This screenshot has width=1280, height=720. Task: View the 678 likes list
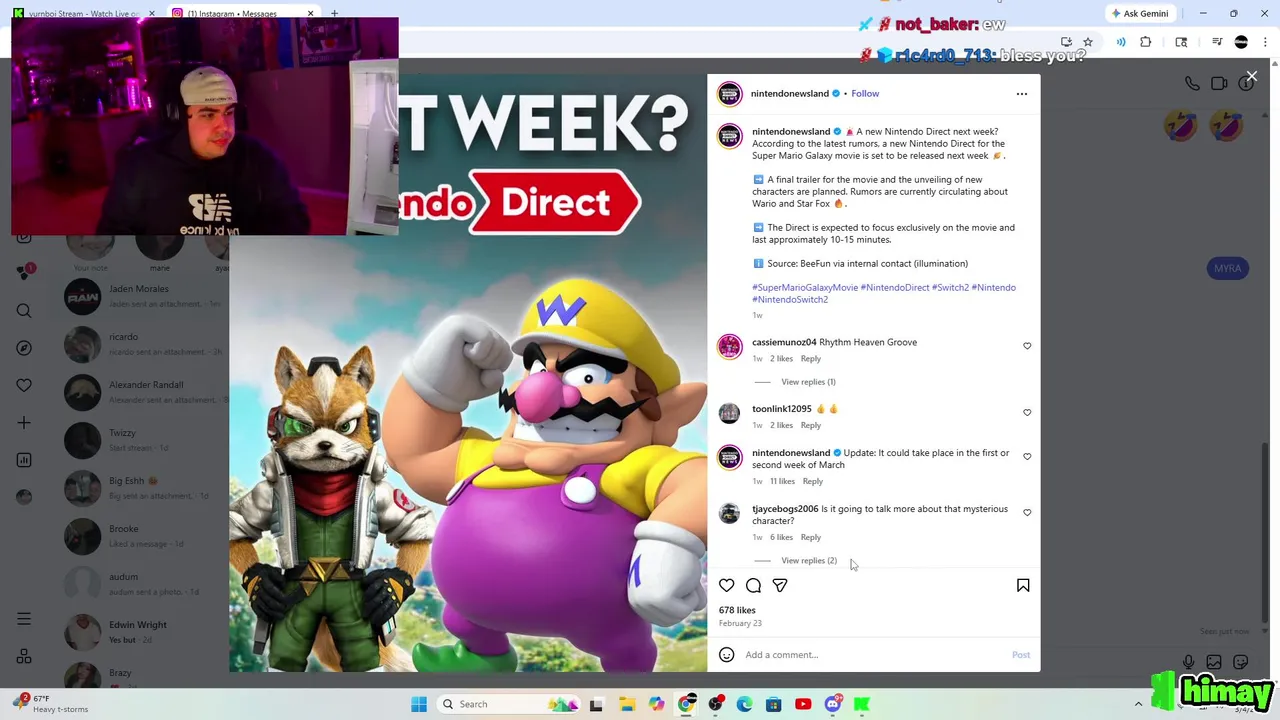tap(737, 610)
